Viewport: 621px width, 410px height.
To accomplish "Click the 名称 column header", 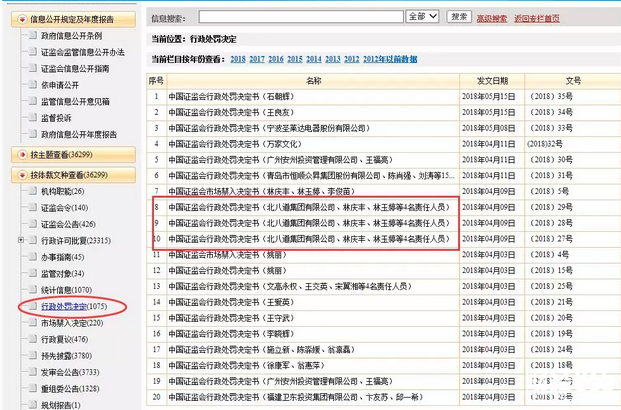I will [313, 81].
